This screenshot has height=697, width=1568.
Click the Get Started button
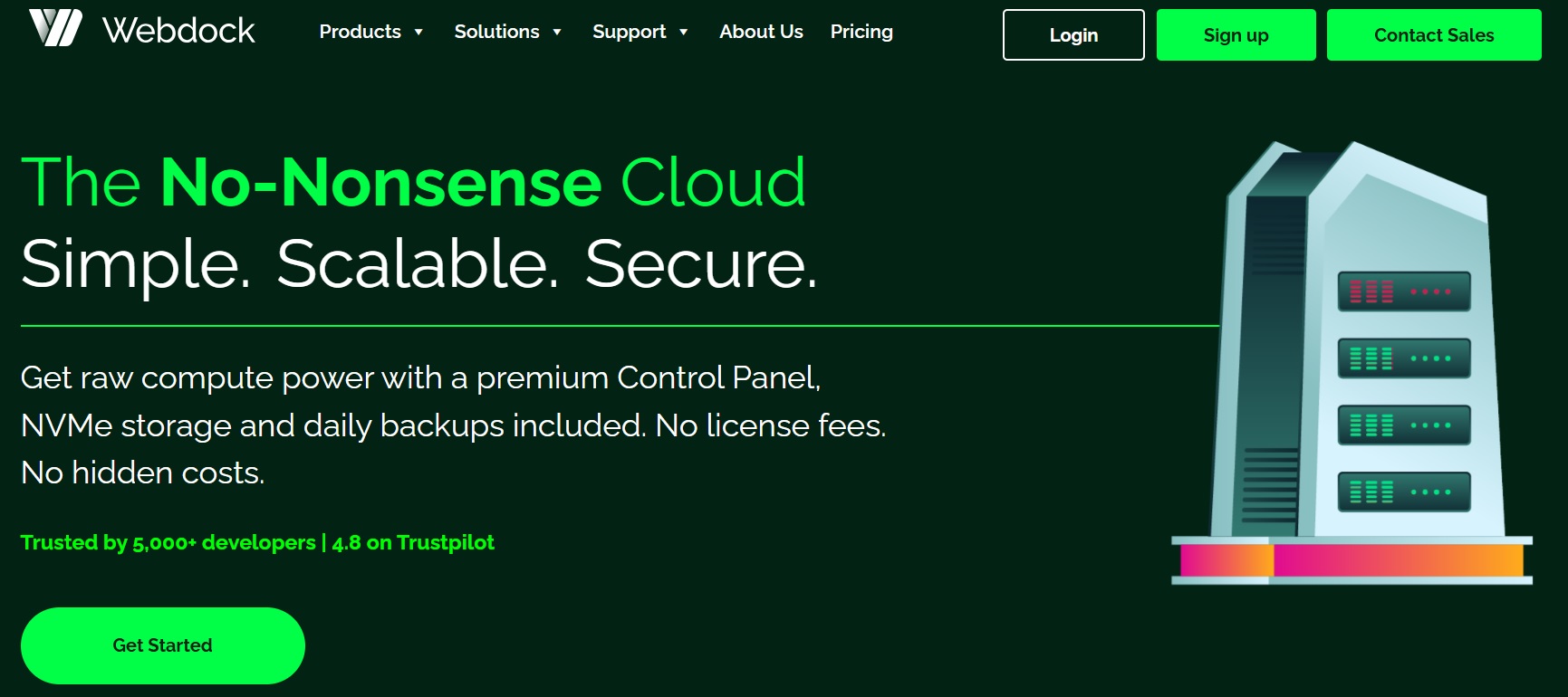(x=163, y=645)
